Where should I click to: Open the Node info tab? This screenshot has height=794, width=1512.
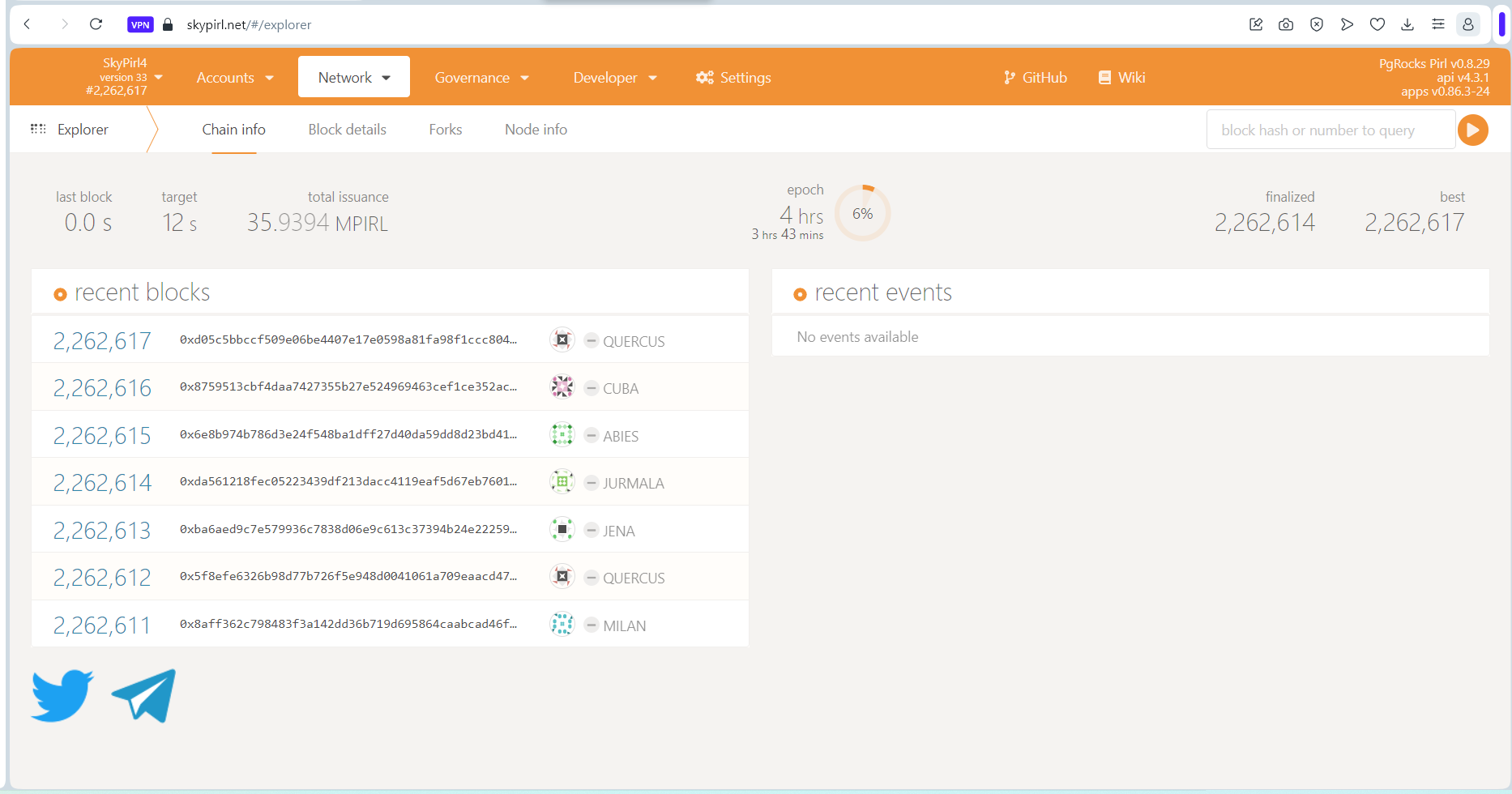pyautogui.click(x=536, y=130)
